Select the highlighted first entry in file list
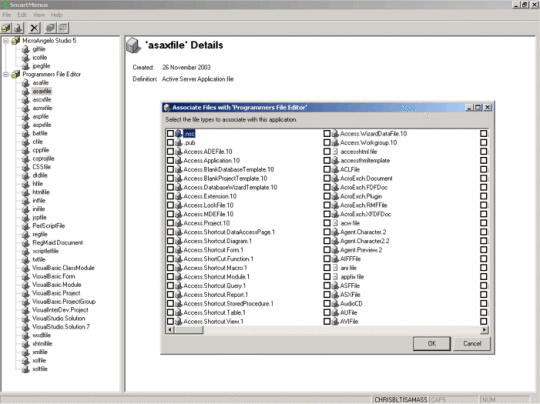This screenshot has width=540, height=404. pos(189,134)
